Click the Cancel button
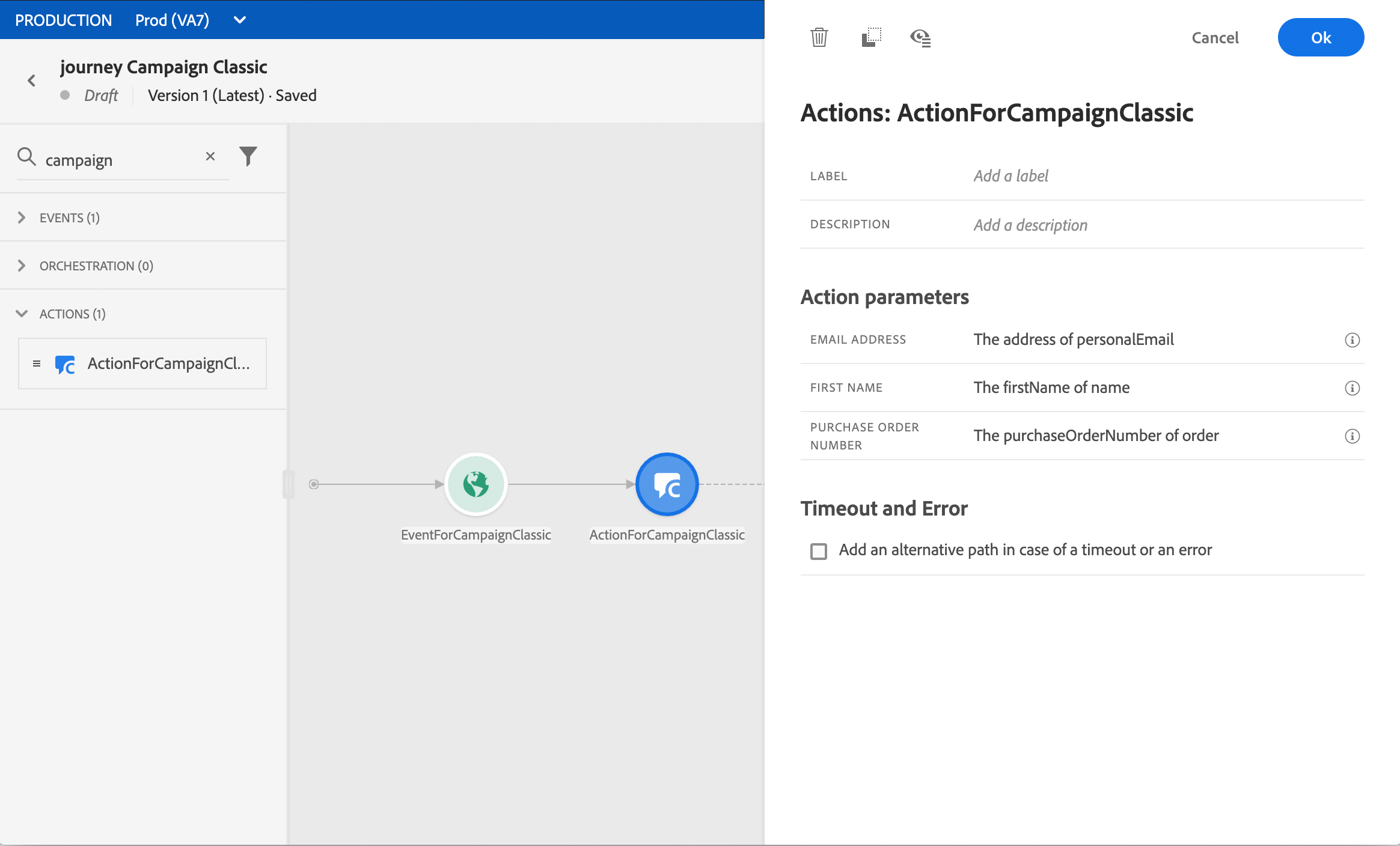Screen dimensions: 1400x846 (1215, 38)
